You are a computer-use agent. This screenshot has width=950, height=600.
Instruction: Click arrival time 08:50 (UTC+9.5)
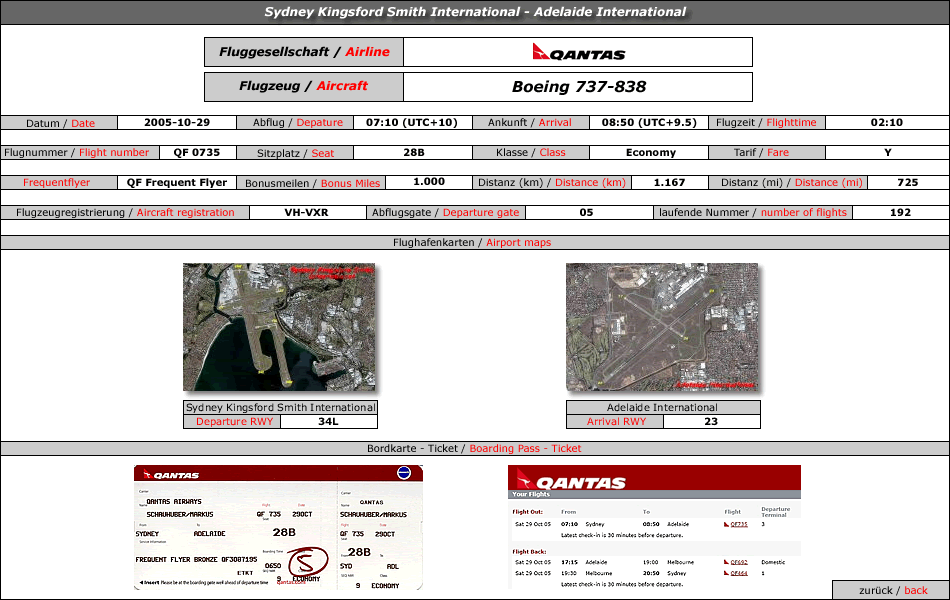tap(649, 122)
